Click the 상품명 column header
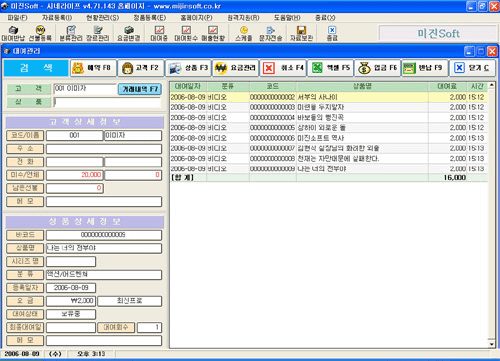Viewport: 500px width, 361px height. 362,87
